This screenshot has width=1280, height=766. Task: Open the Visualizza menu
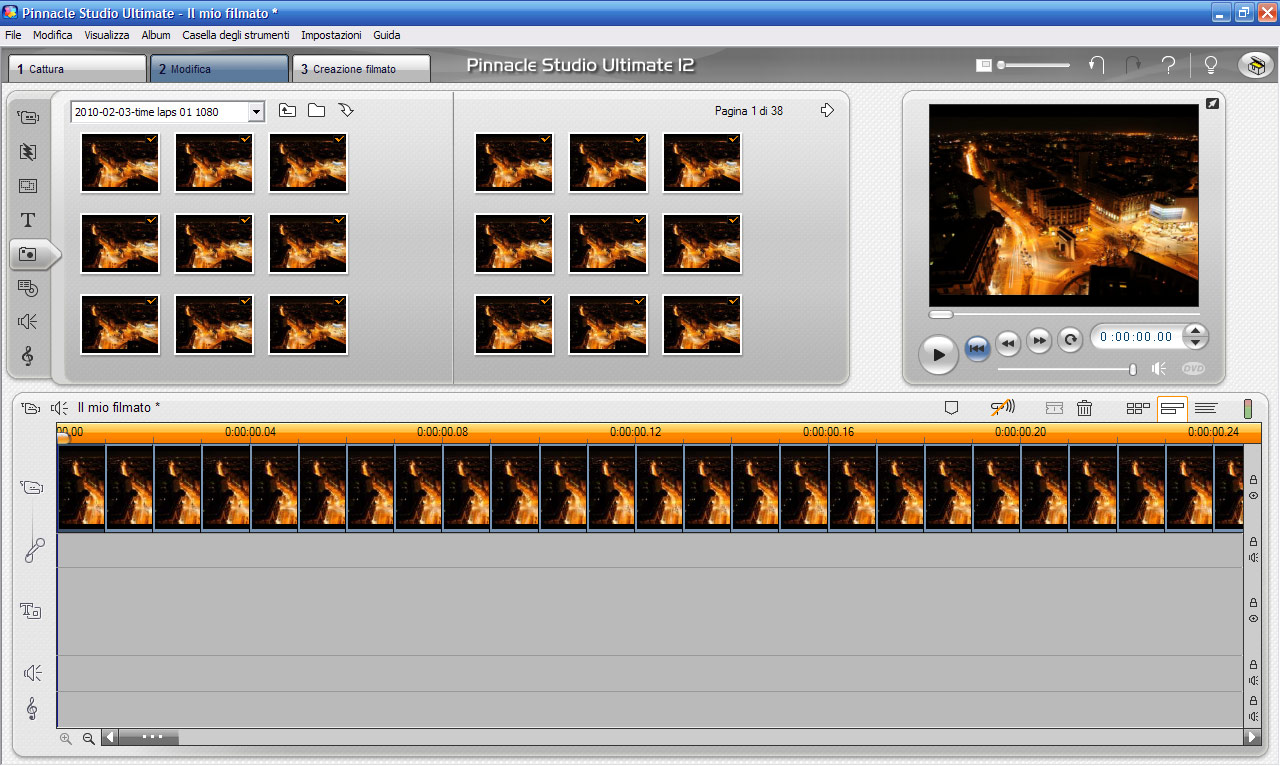click(107, 35)
